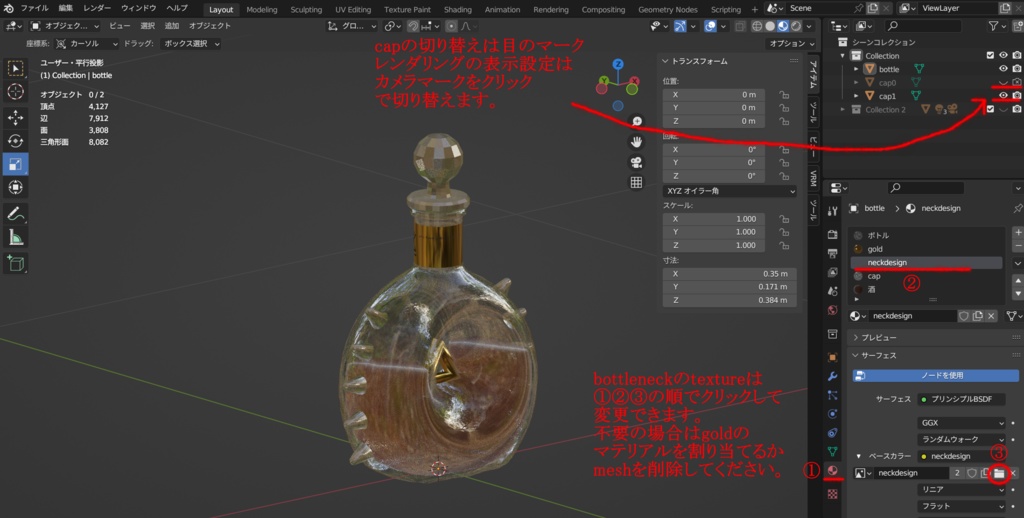Select Wireframe viewport shading mode
The height and width of the screenshot is (518, 1024).
(x=757, y=26)
